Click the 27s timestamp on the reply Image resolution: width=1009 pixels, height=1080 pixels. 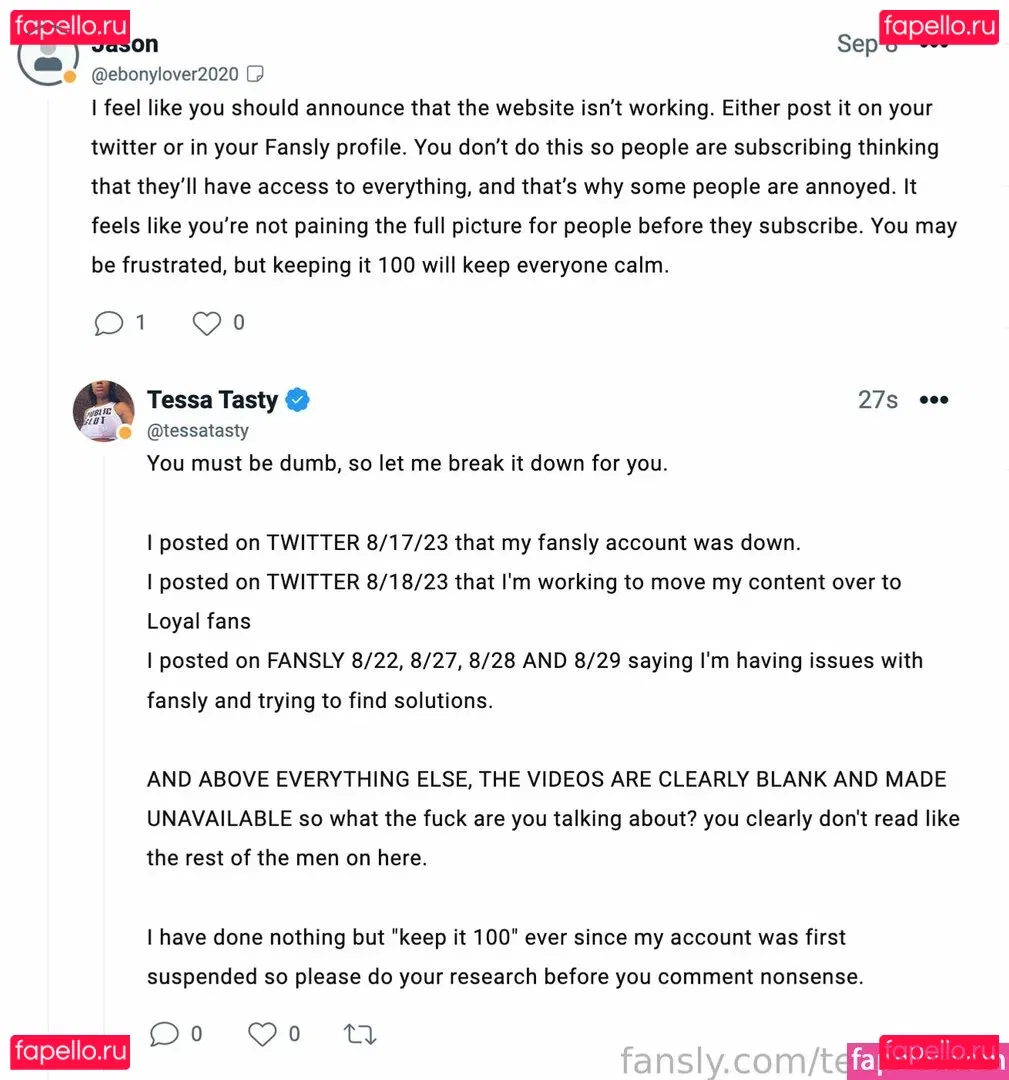pyautogui.click(x=877, y=400)
